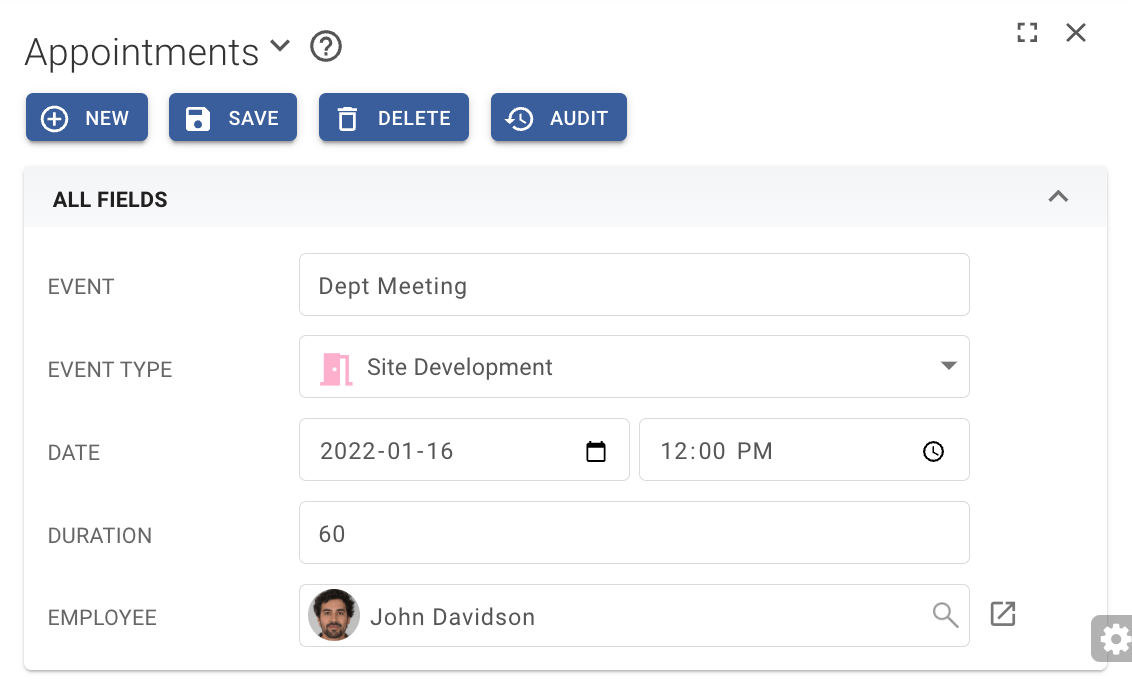
Task: View the Audit history
Action: [558, 118]
